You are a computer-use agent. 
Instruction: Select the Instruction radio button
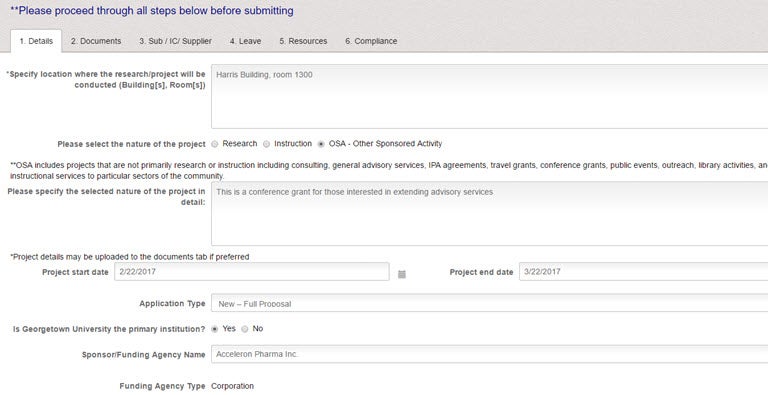point(266,144)
